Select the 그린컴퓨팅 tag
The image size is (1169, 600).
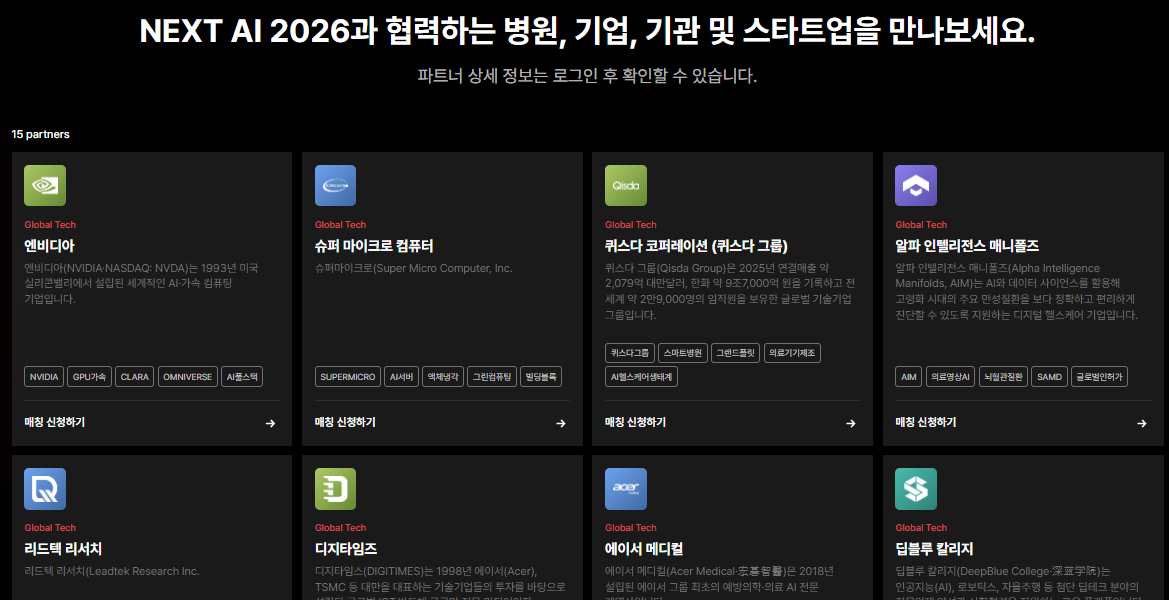[x=492, y=376]
